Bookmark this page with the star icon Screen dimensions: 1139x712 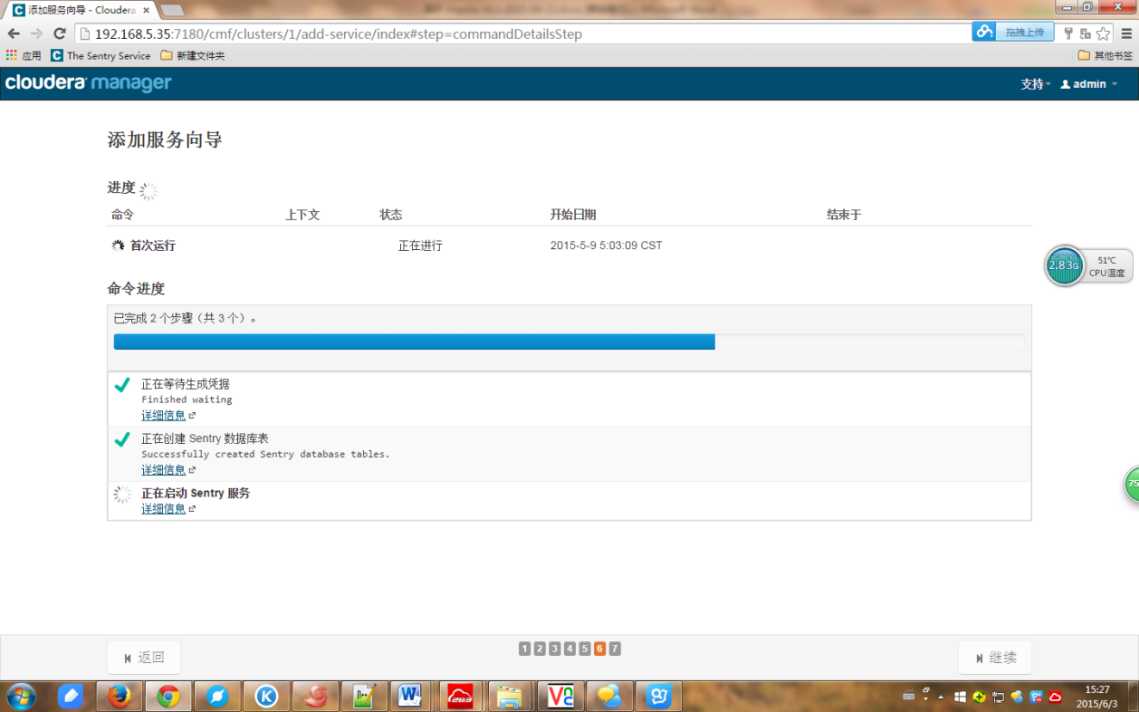tap(1103, 33)
